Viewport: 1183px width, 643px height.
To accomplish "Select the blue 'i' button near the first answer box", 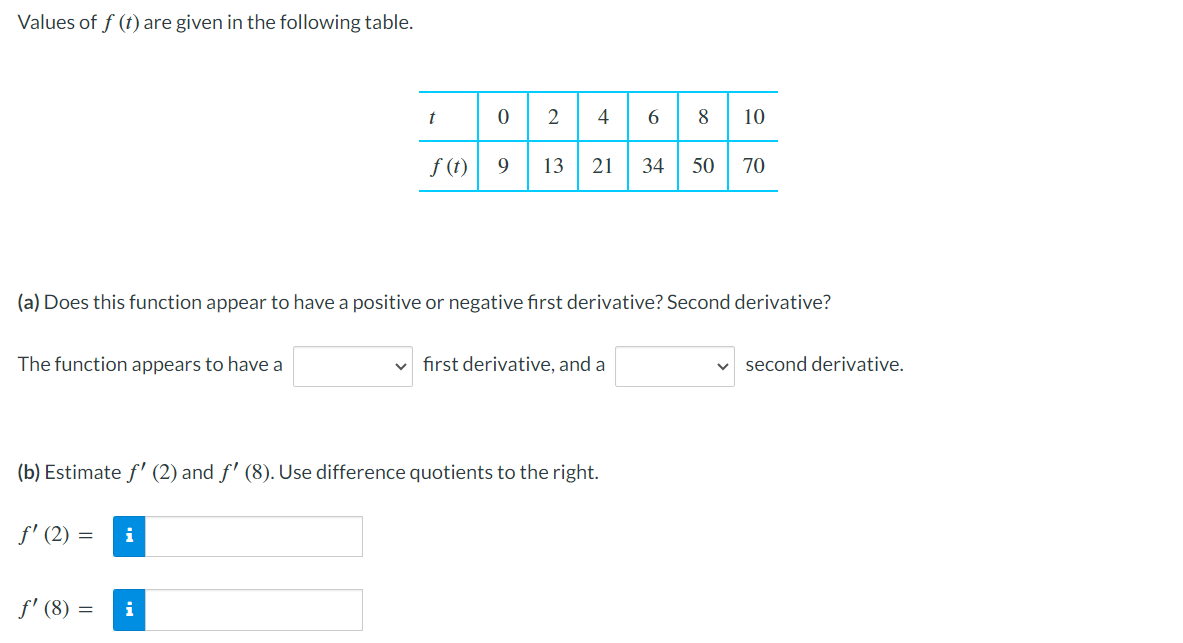I will coord(128,537).
